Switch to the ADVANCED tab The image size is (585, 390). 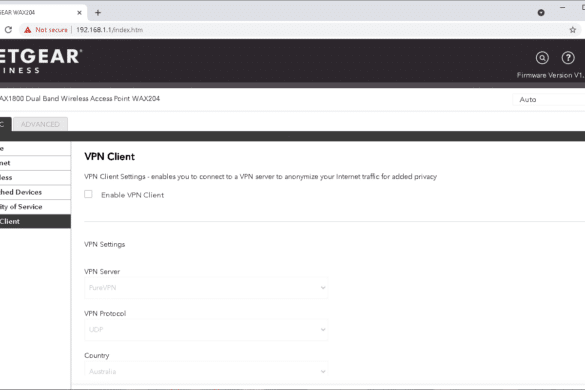click(x=40, y=124)
